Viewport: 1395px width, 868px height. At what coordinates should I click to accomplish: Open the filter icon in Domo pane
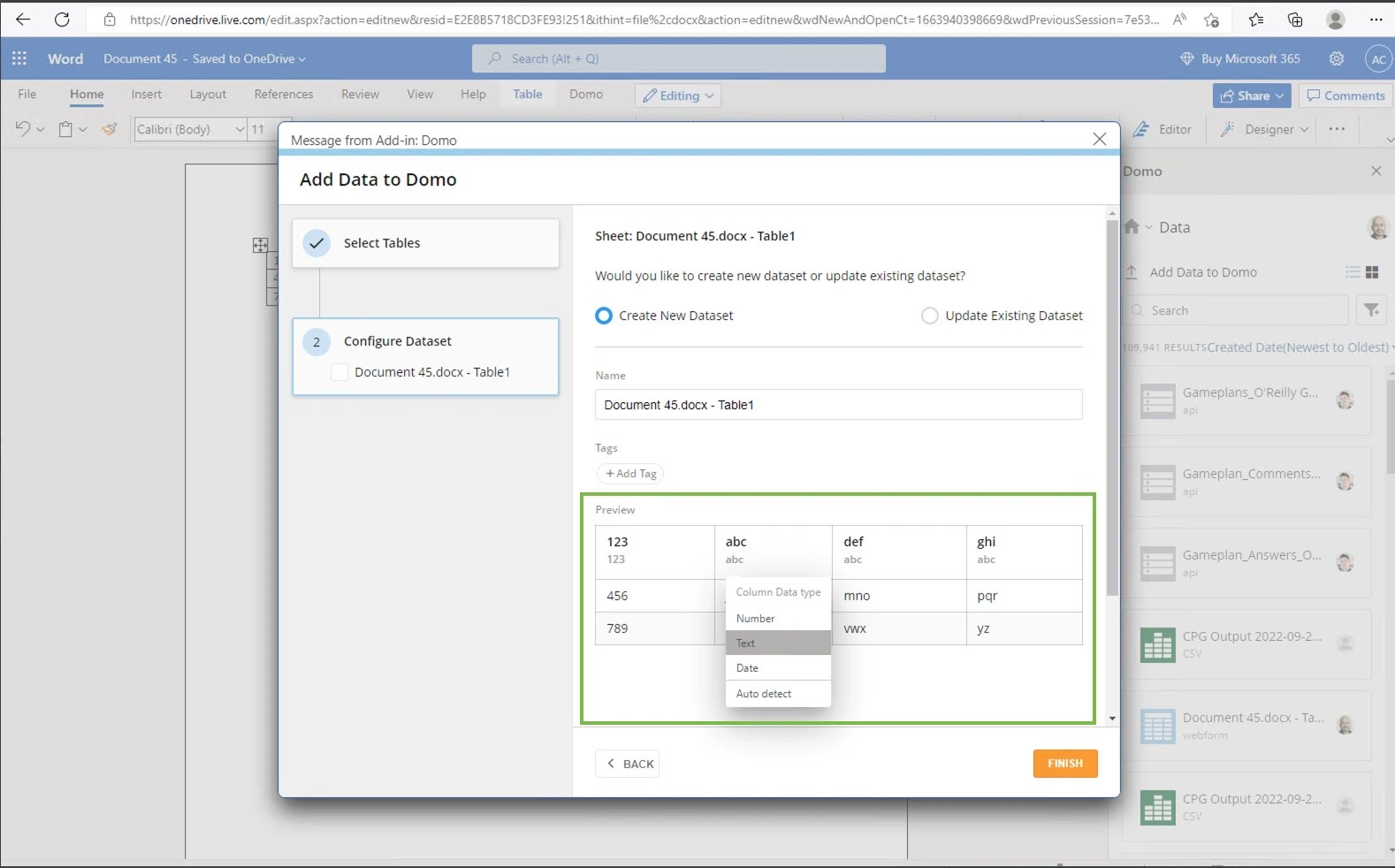tap(1371, 310)
